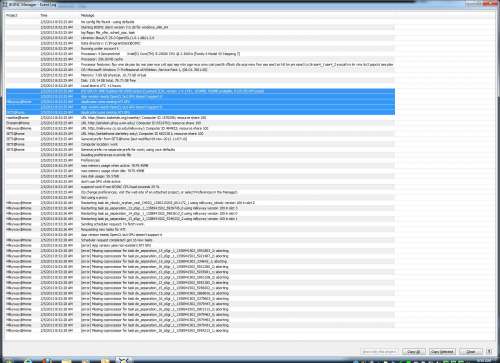The width and height of the screenshot is (500, 363).
Task: Sort the log by the Project column header
Action: (21, 15)
